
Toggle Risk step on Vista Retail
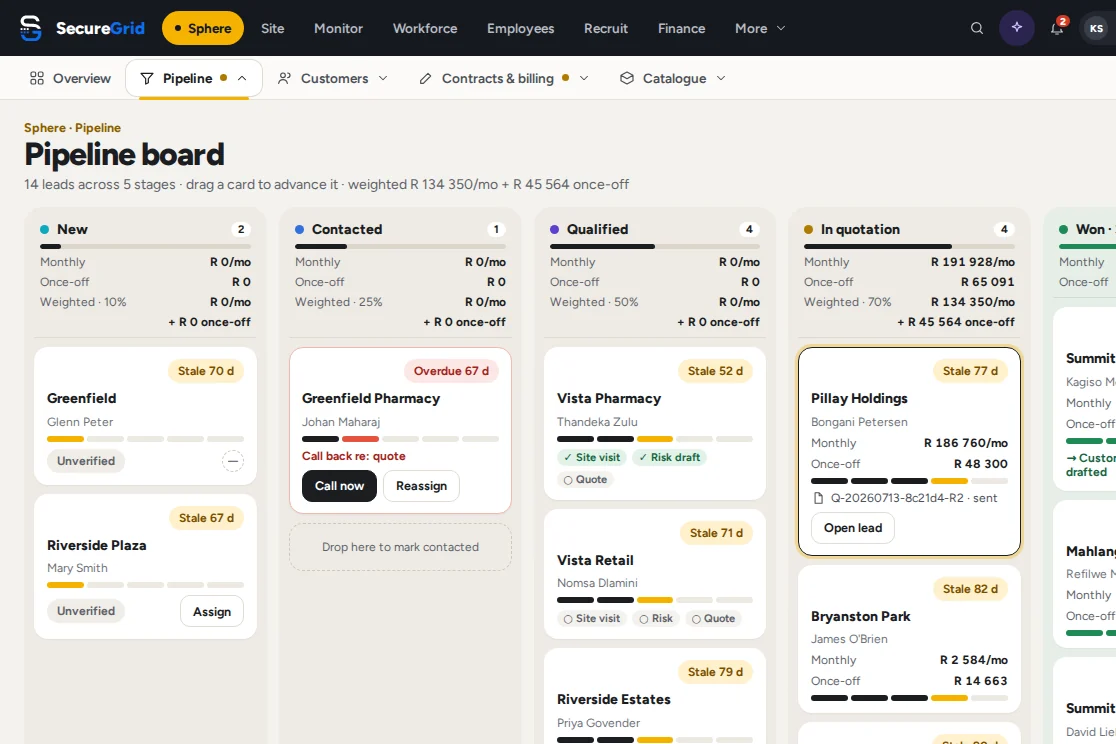coord(656,619)
